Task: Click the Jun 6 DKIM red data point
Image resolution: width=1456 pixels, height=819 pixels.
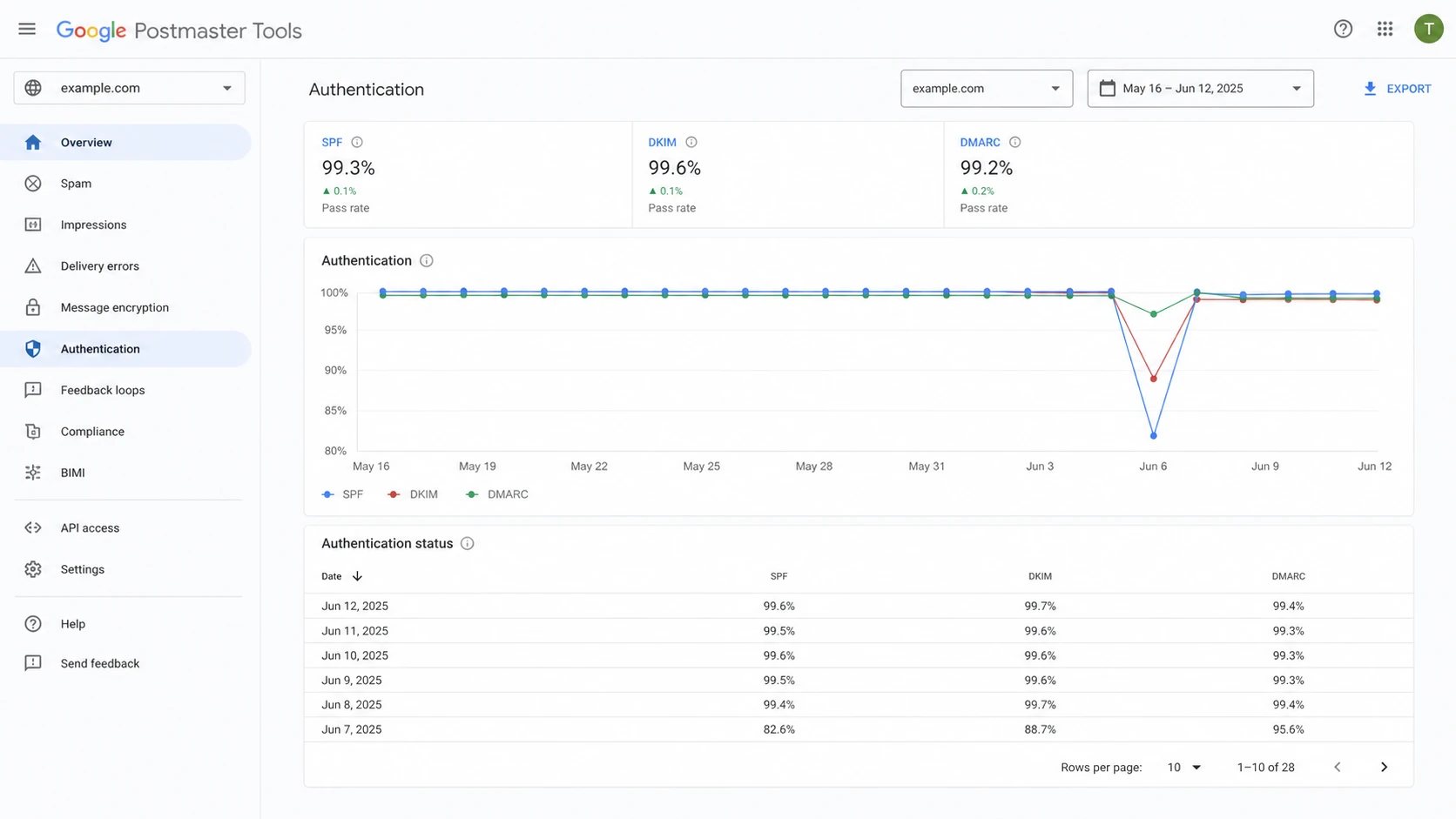Action: point(1153,379)
